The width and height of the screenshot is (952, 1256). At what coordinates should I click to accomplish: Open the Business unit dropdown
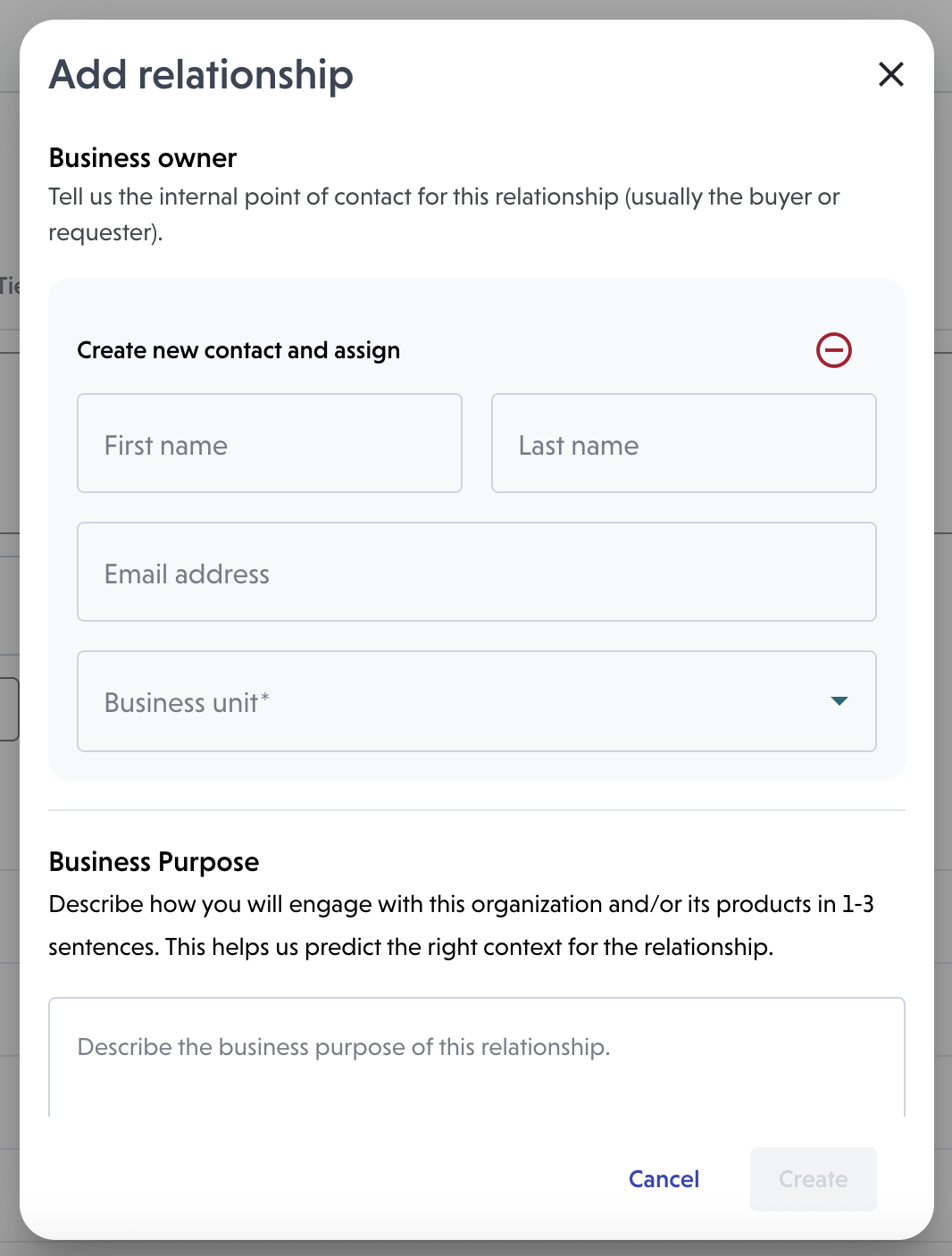click(x=476, y=701)
